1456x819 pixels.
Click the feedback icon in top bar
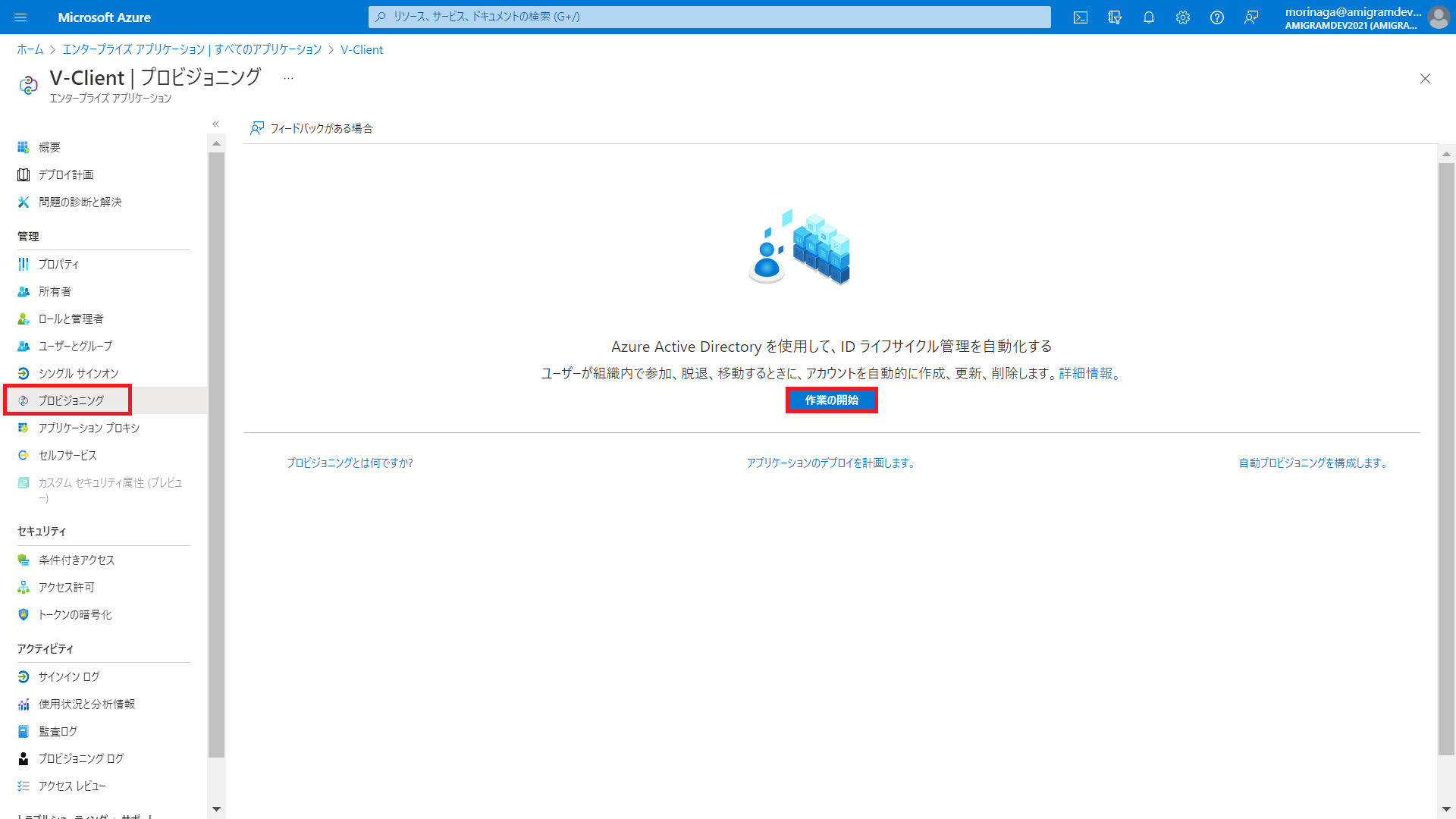point(1251,17)
